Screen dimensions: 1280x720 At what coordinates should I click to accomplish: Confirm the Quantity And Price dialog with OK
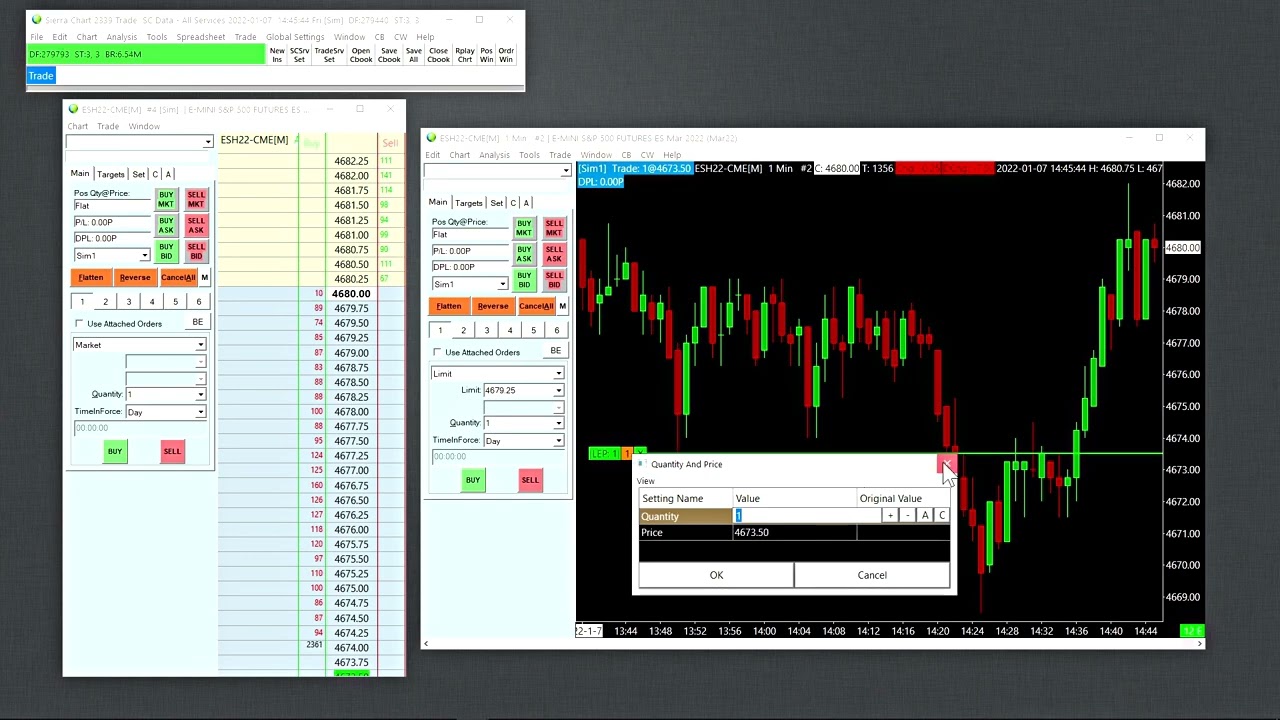coord(716,575)
